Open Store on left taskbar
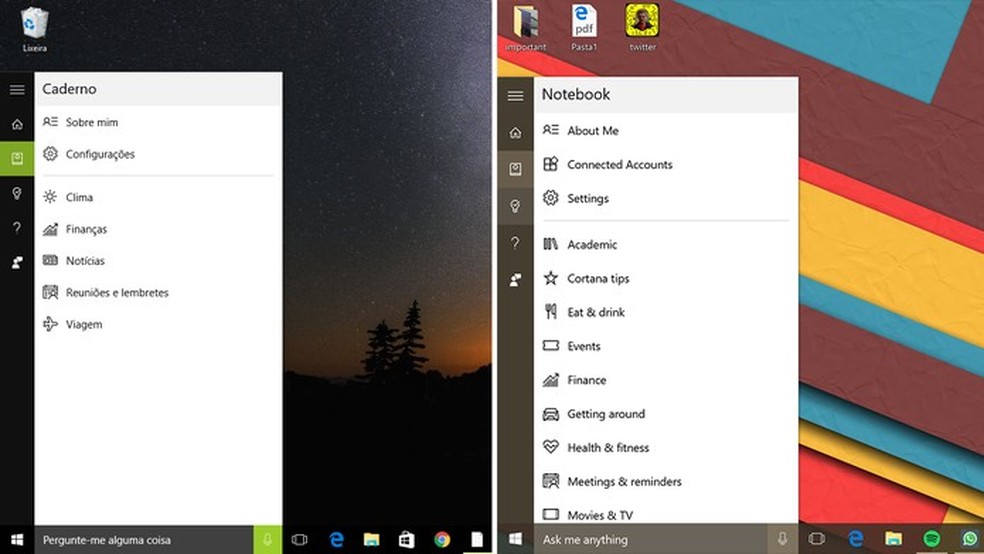984x554 pixels. 407,540
